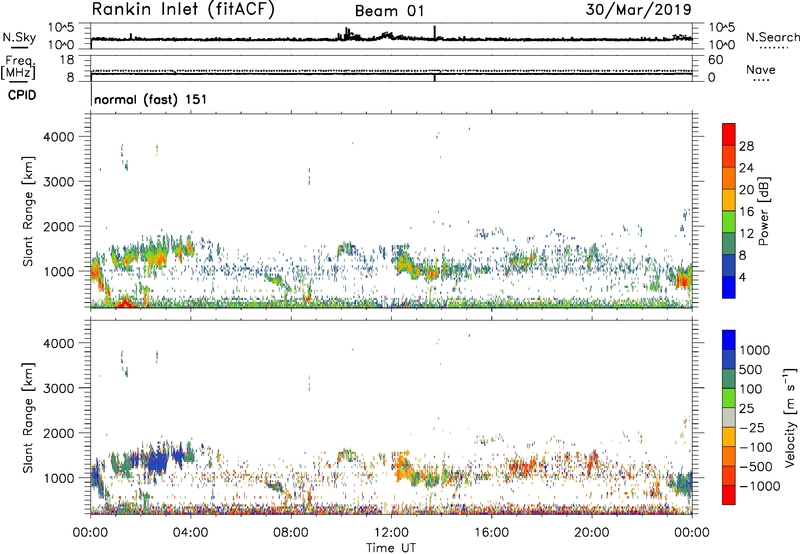This screenshot has width=800, height=554.
Task: Click the 'N.Search' legend label
Action: [772, 37]
